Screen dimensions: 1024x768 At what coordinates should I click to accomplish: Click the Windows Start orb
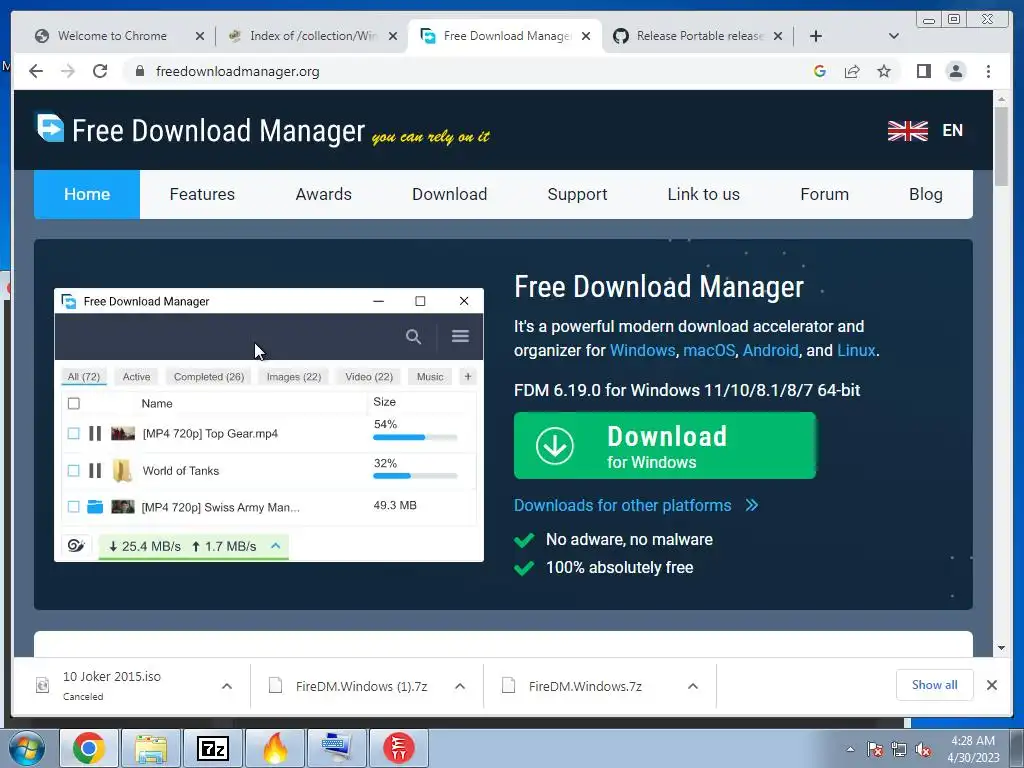pos(27,748)
